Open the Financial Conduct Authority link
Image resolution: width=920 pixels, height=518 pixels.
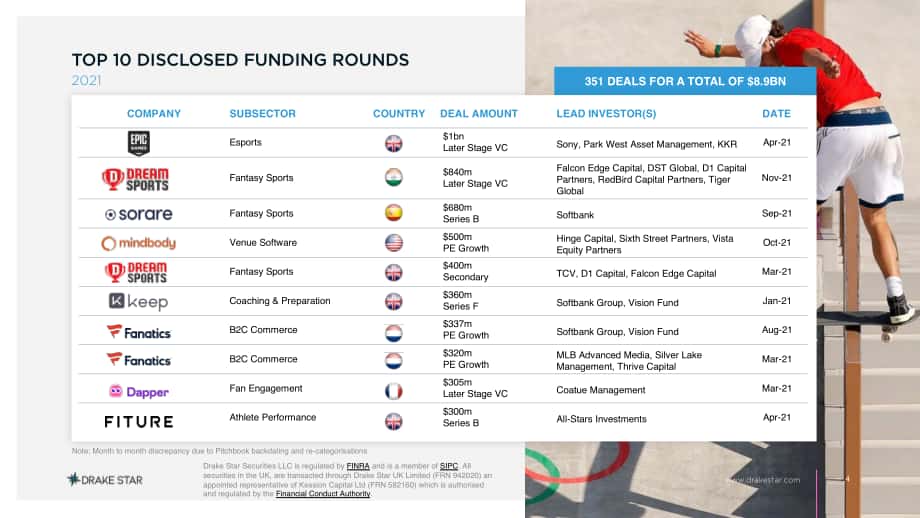tap(323, 494)
